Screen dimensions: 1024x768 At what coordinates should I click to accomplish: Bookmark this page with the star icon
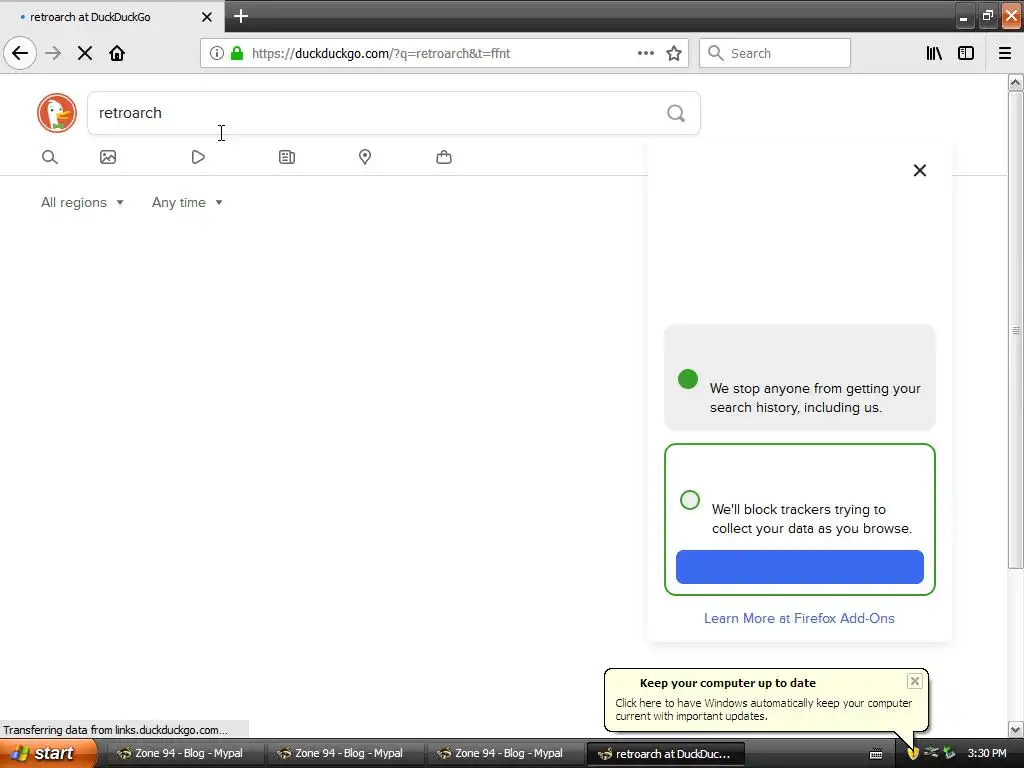[674, 53]
